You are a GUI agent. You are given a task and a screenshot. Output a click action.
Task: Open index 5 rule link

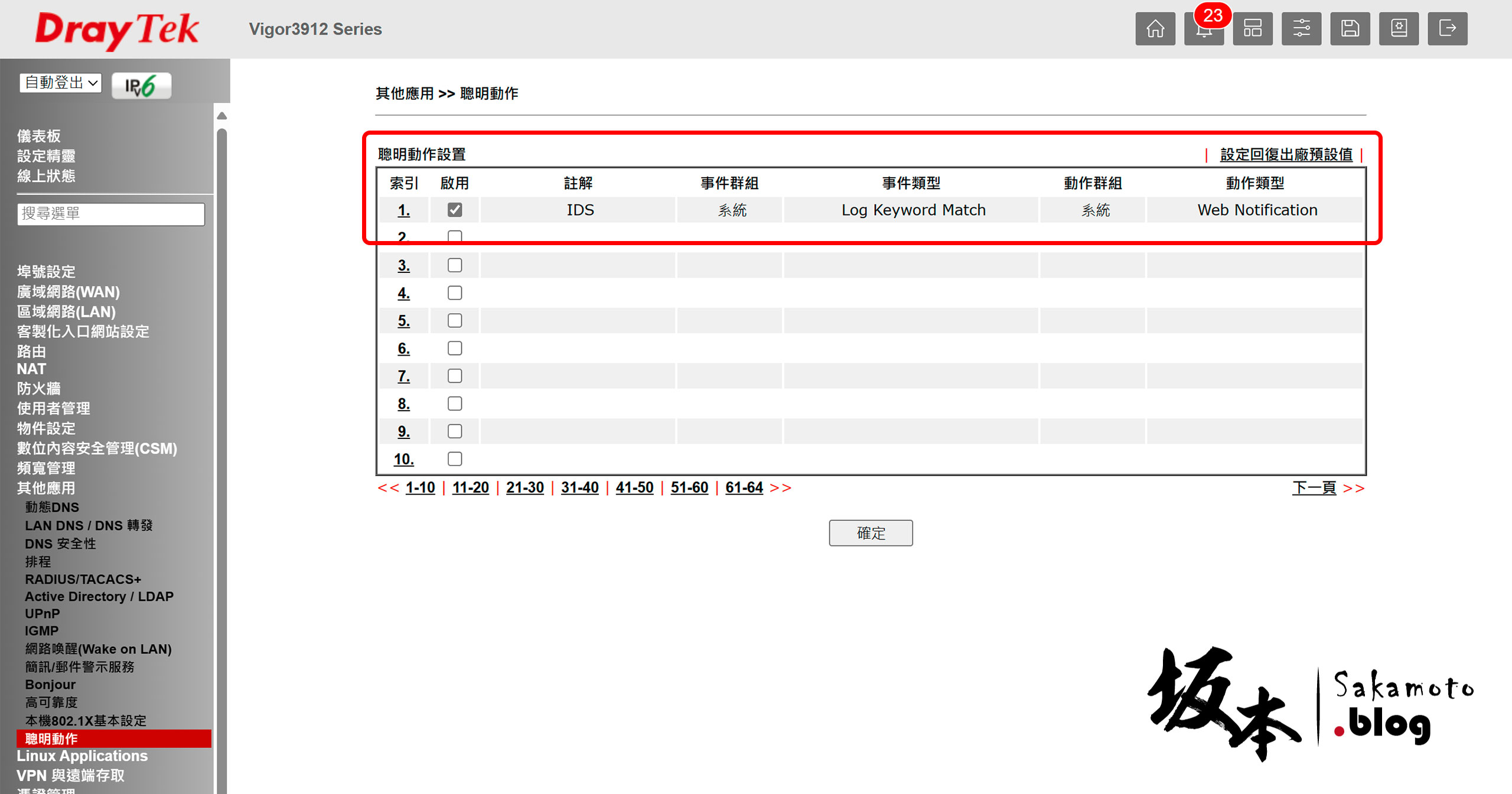(x=403, y=321)
